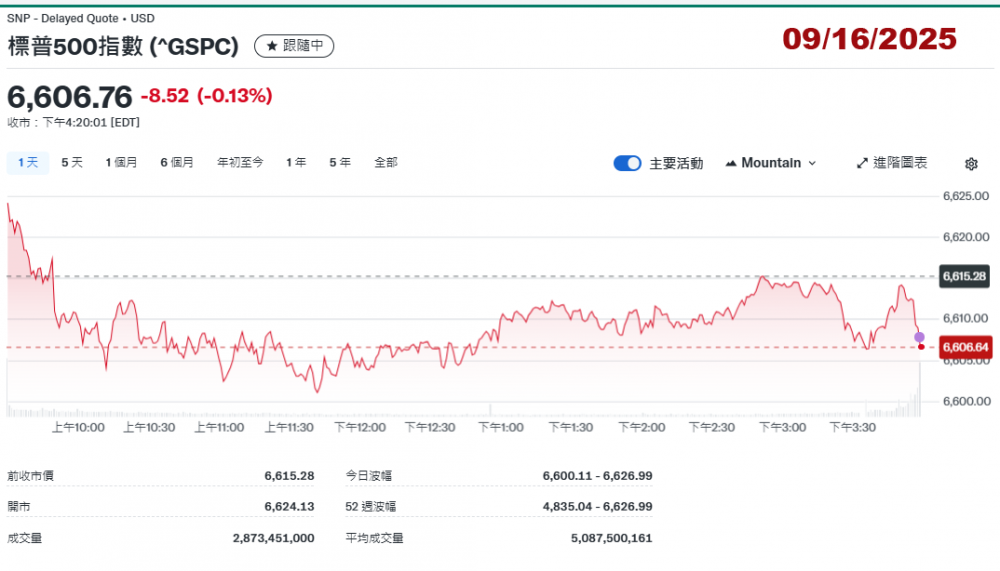Click the 標普500指數 (^GSPC) title
This screenshot has height=571, width=1000.
pos(124,46)
